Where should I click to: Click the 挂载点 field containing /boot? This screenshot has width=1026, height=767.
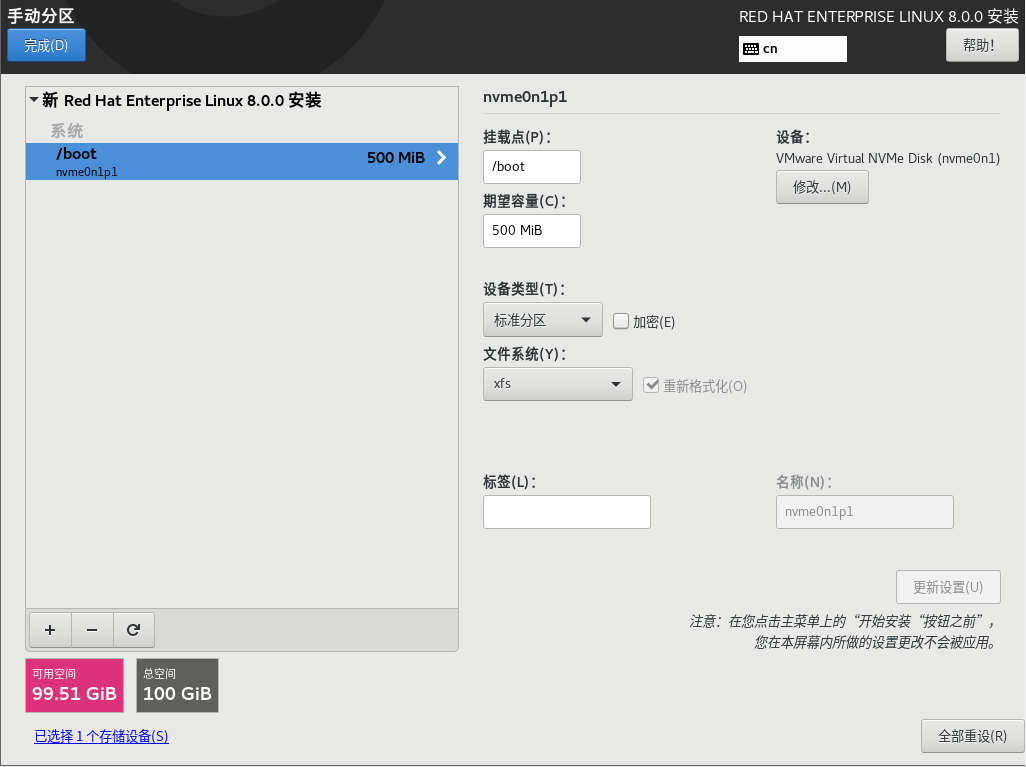531,167
